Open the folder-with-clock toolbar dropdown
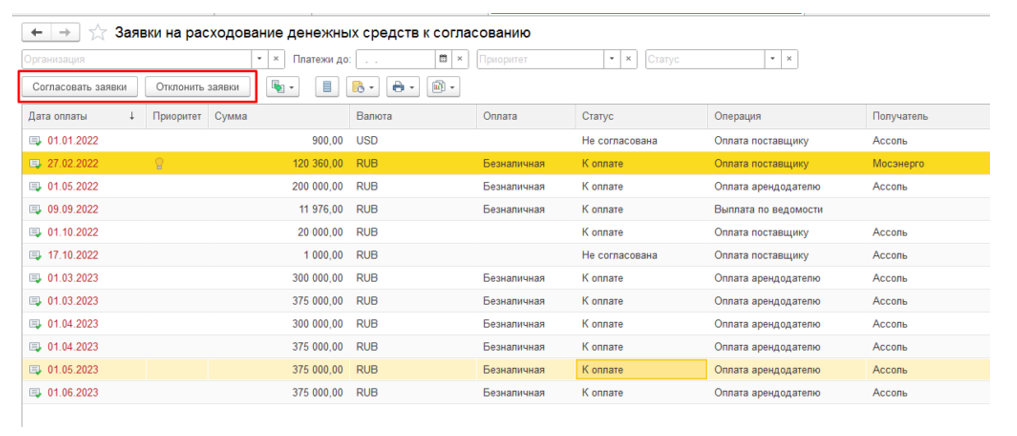This screenshot has height=436, width=1017. tap(363, 87)
